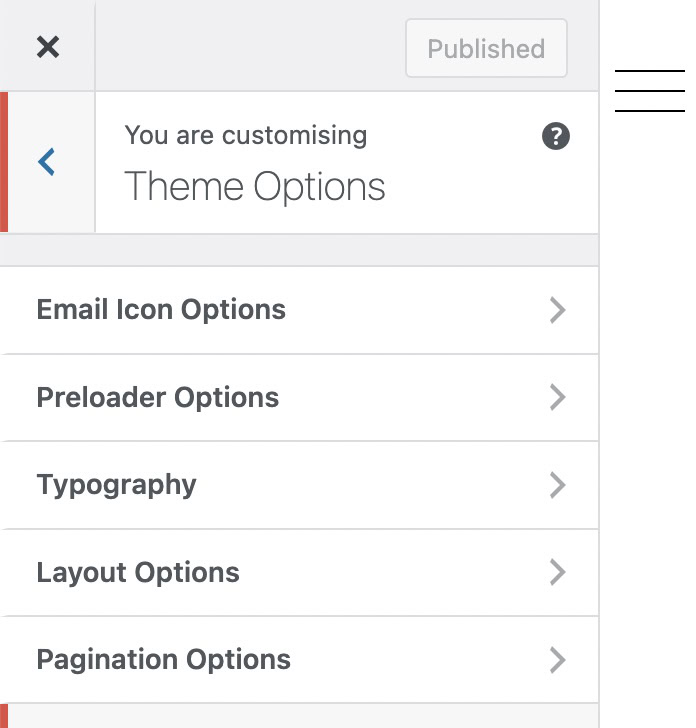Expand chevron beside Email Icon Options

coord(558,310)
